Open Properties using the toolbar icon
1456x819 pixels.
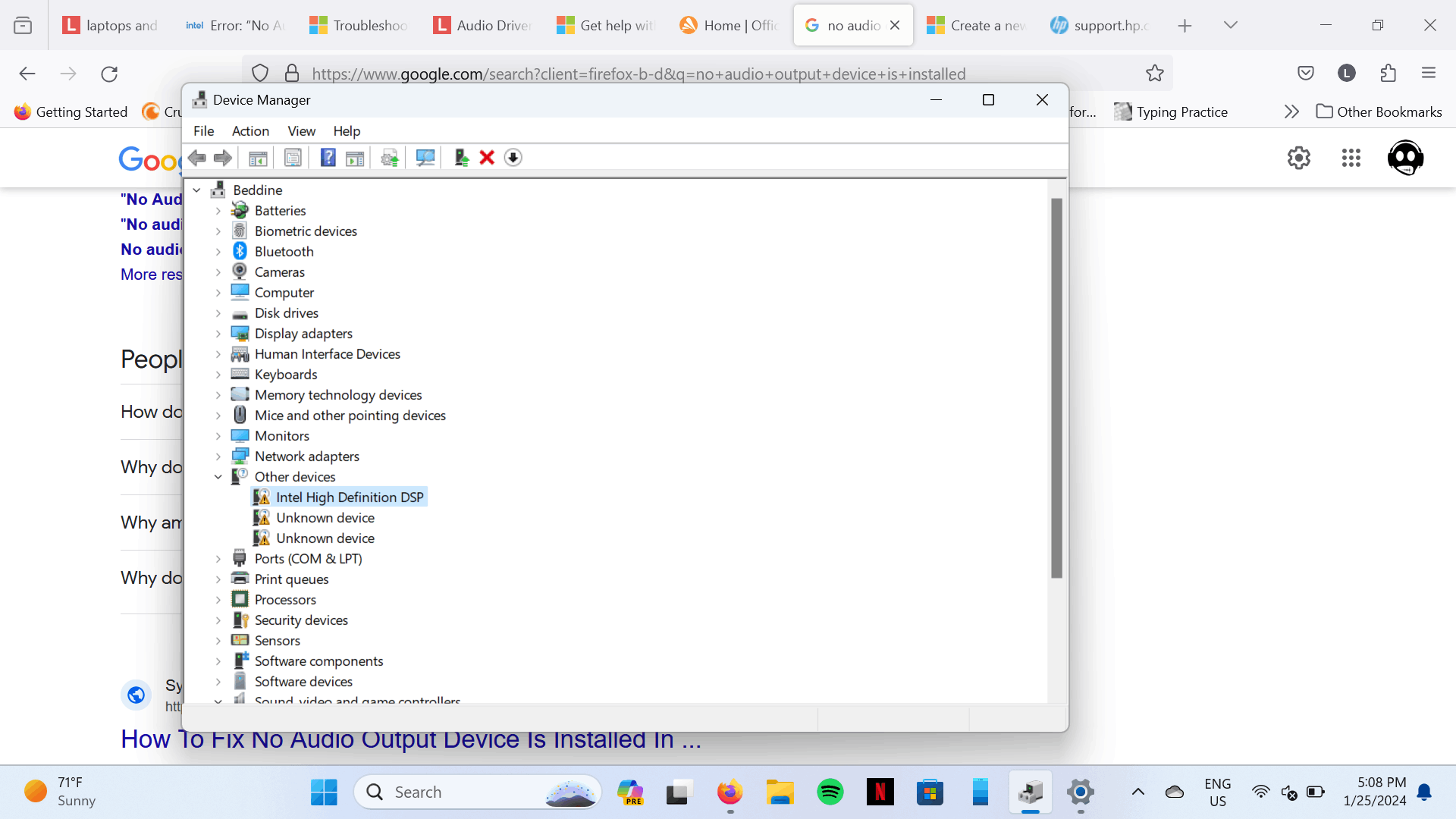[x=292, y=157]
